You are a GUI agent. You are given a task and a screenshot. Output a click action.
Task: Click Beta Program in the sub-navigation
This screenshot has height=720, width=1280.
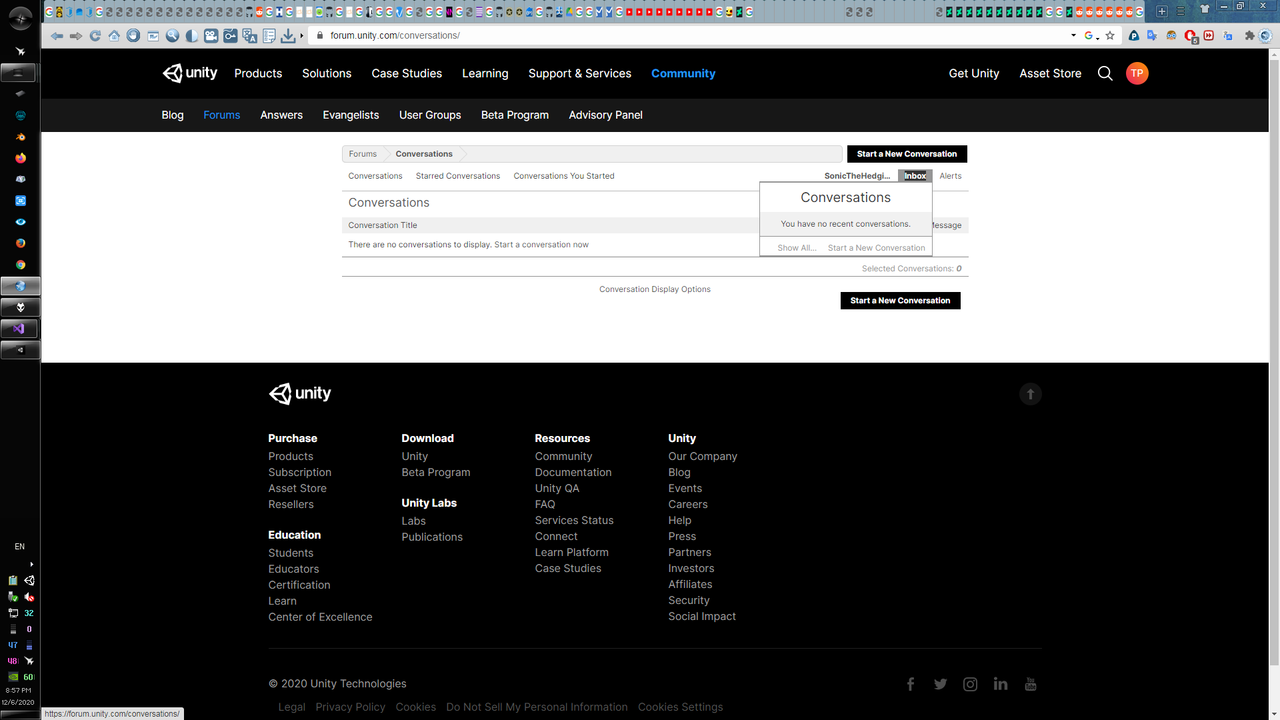pyautogui.click(x=515, y=115)
